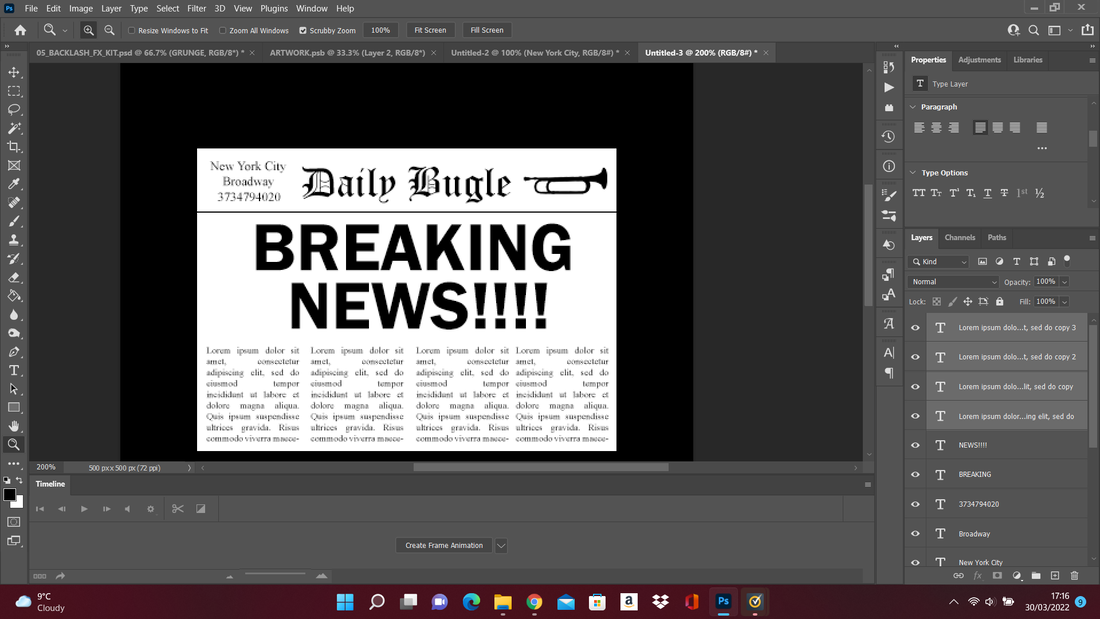Select the Path Selection tool
The image size is (1100, 619).
tap(14, 389)
